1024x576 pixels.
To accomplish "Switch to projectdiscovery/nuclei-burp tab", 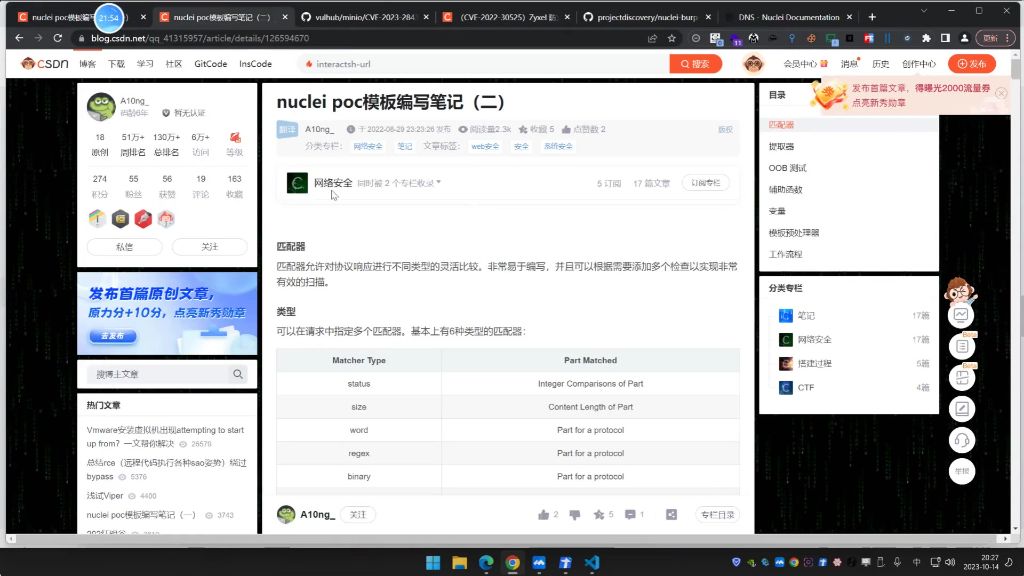I will click(647, 17).
